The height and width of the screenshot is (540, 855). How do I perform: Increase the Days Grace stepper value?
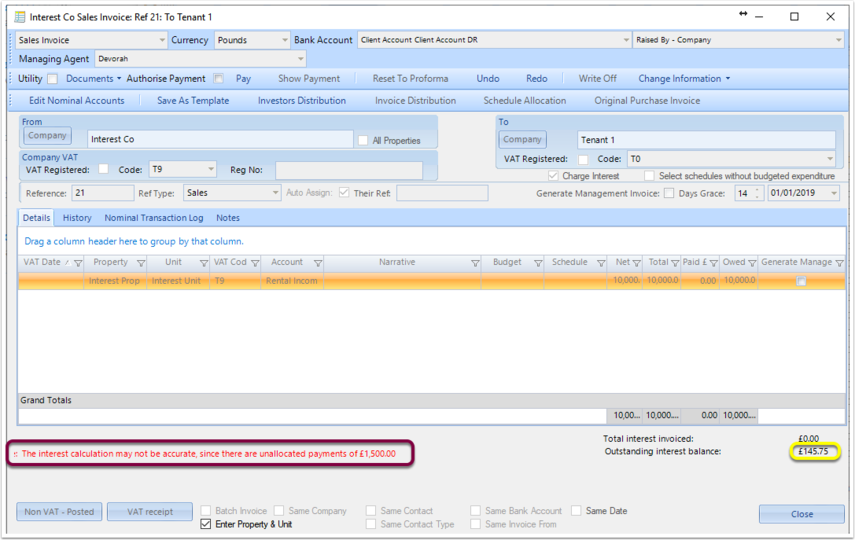(x=757, y=190)
